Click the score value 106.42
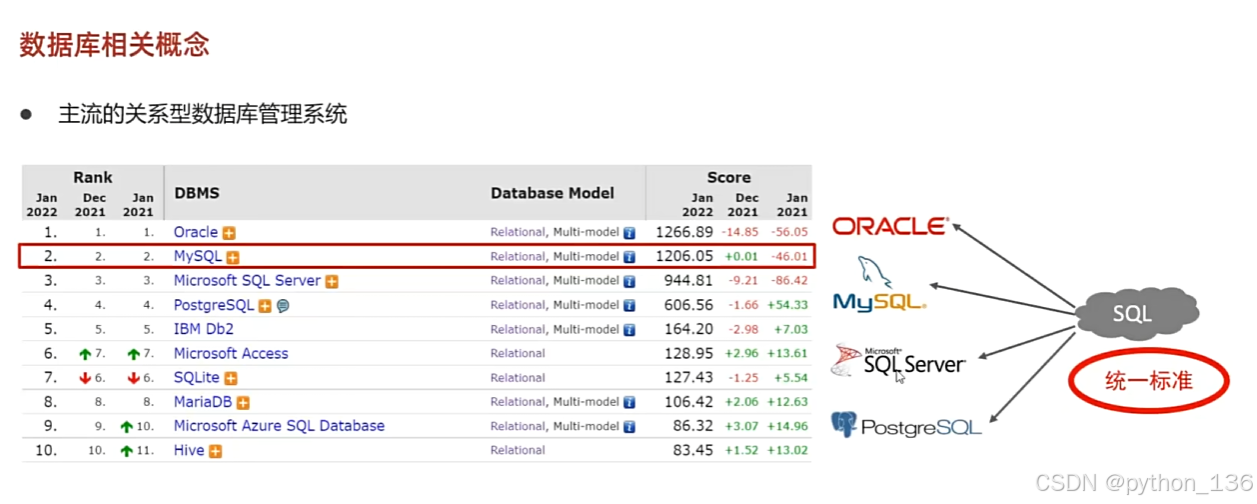Screen dimensions: 1257x504 point(690,402)
